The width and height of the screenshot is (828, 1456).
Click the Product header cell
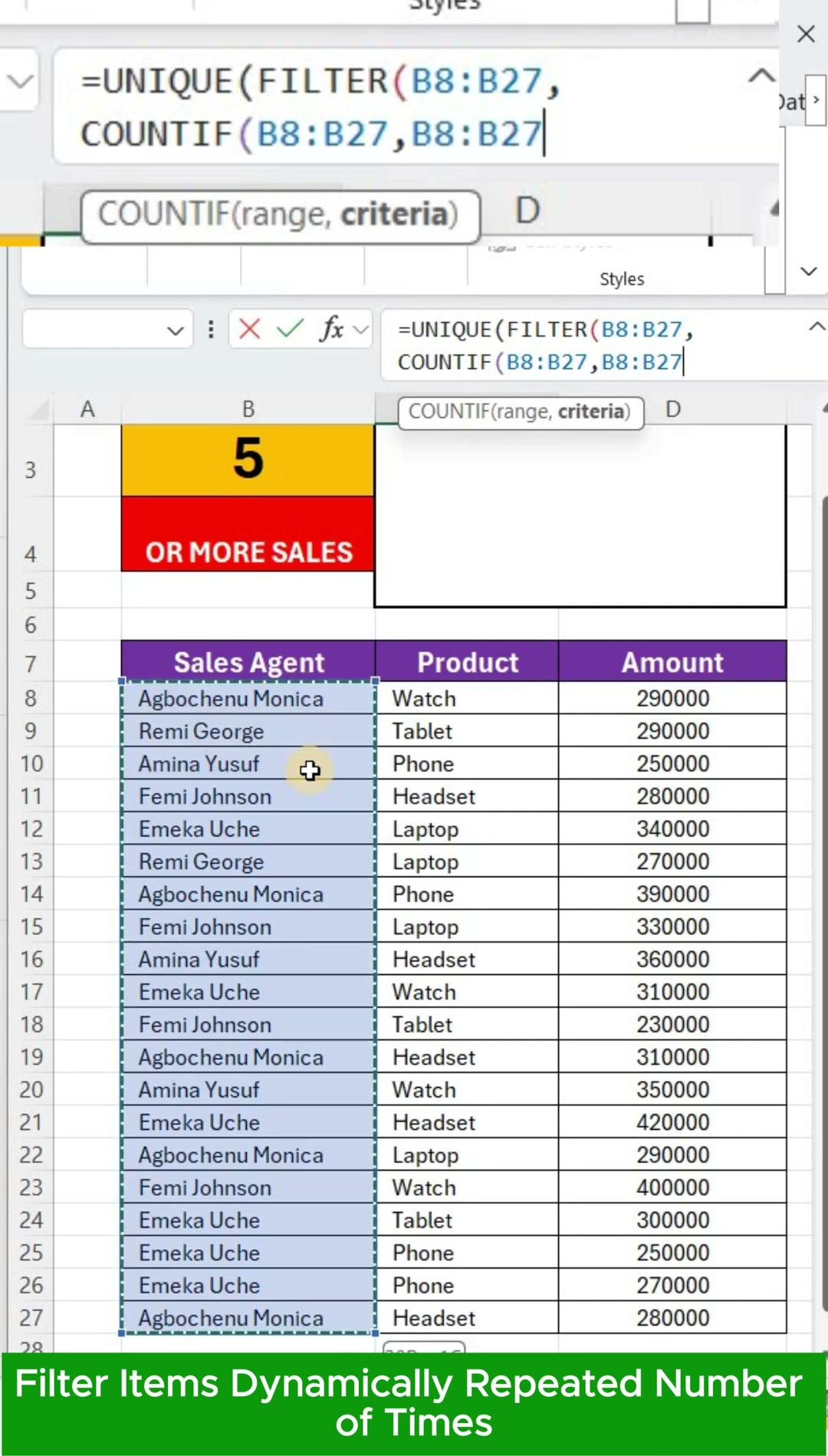[467, 662]
